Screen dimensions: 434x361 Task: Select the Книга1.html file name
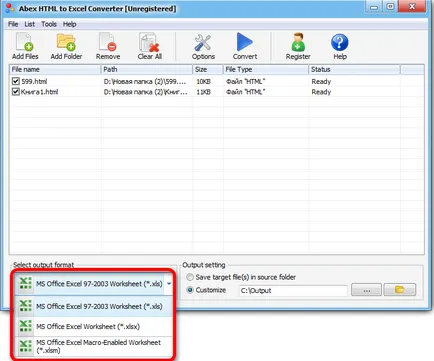coord(39,92)
